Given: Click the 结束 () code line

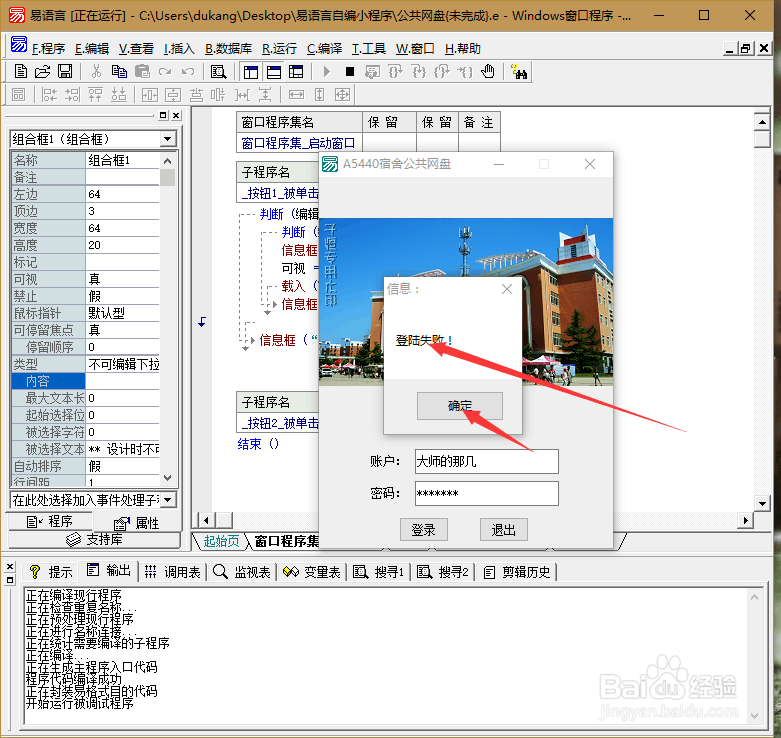Looking at the screenshot, I should (258, 444).
